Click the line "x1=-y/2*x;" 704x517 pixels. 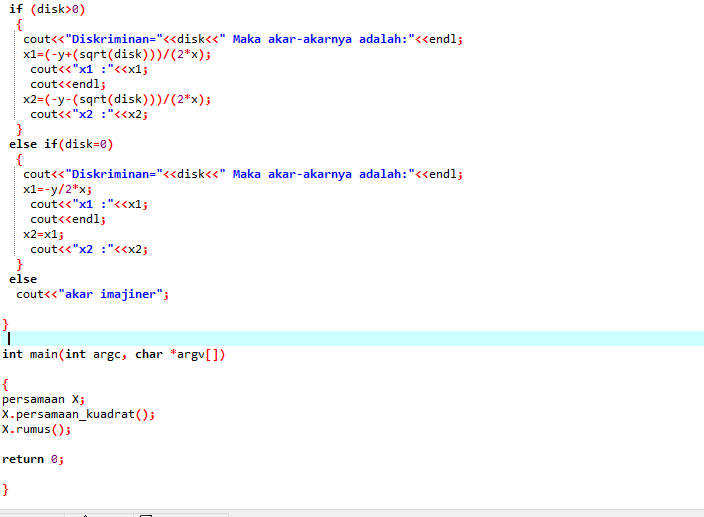[x=57, y=189]
